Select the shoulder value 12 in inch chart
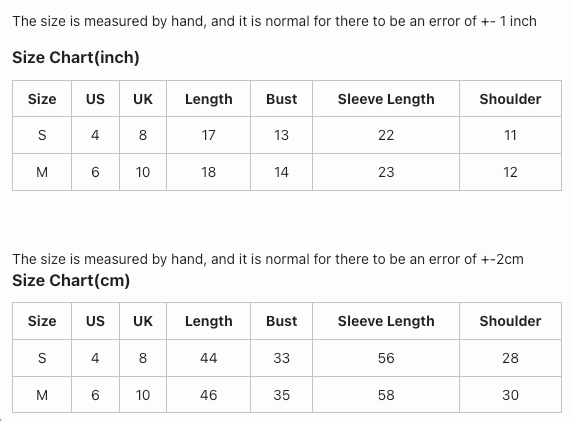The height and width of the screenshot is (421, 573). pos(510,172)
